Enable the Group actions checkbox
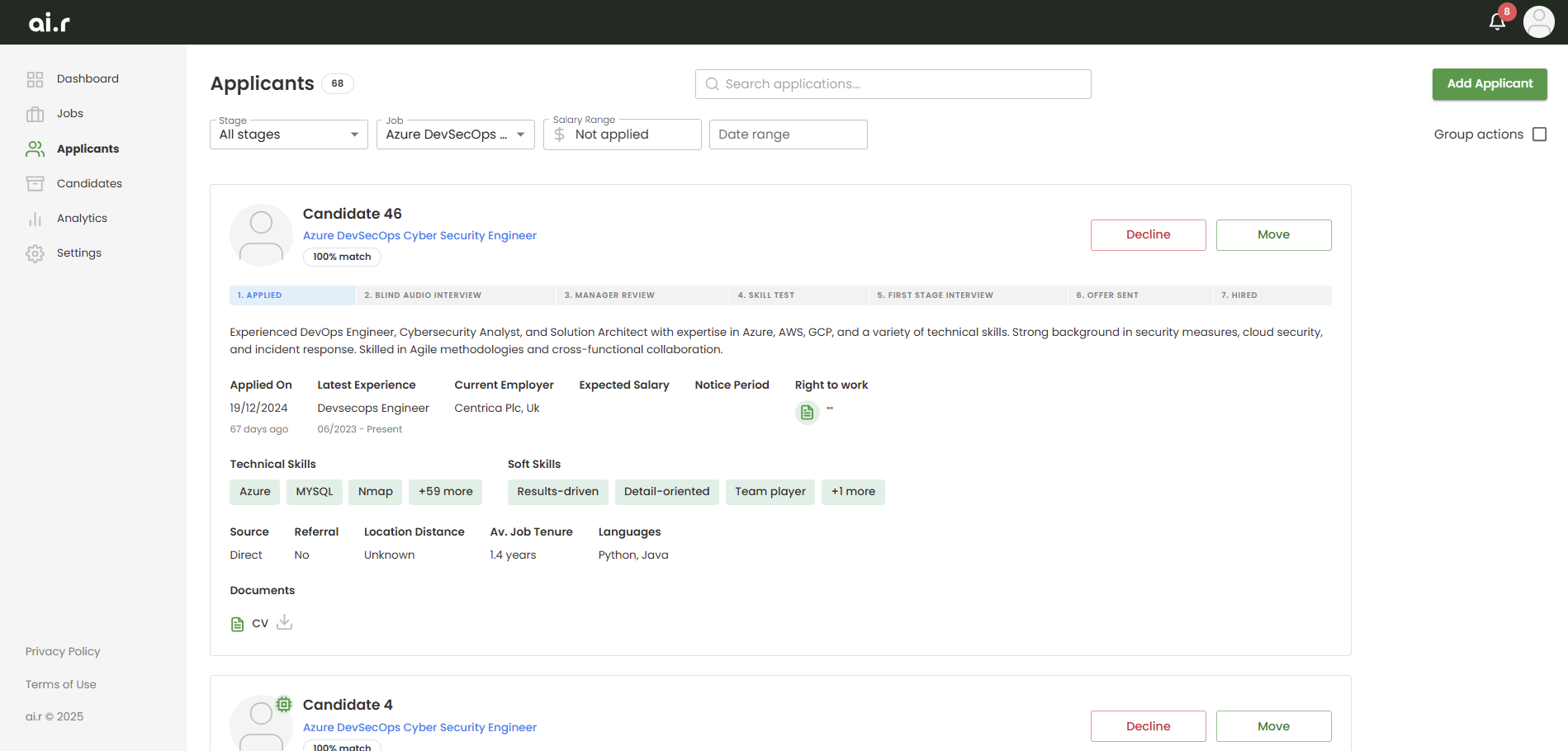The height and width of the screenshot is (751, 1568). [x=1540, y=134]
